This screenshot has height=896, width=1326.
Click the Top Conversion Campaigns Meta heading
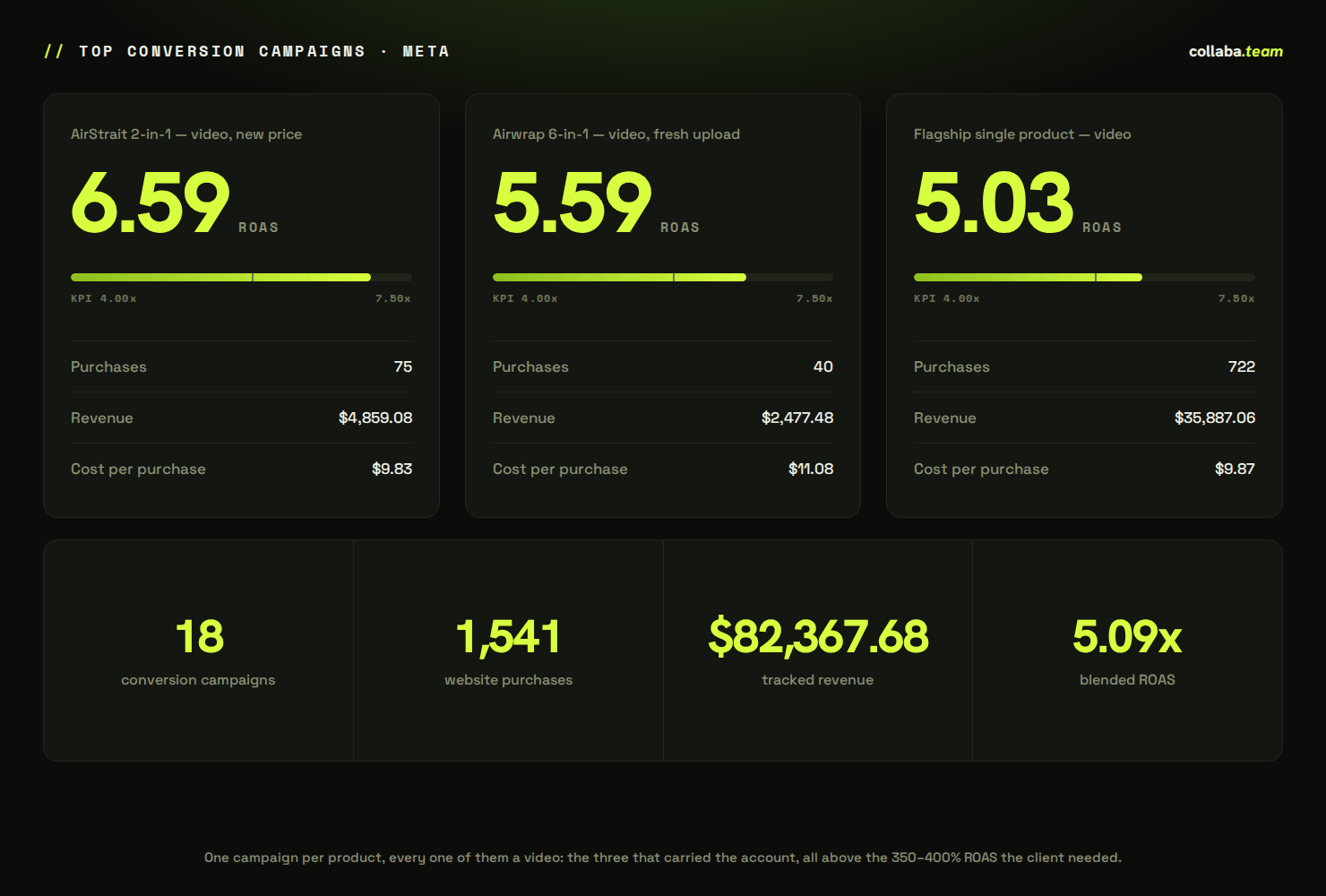(x=246, y=51)
